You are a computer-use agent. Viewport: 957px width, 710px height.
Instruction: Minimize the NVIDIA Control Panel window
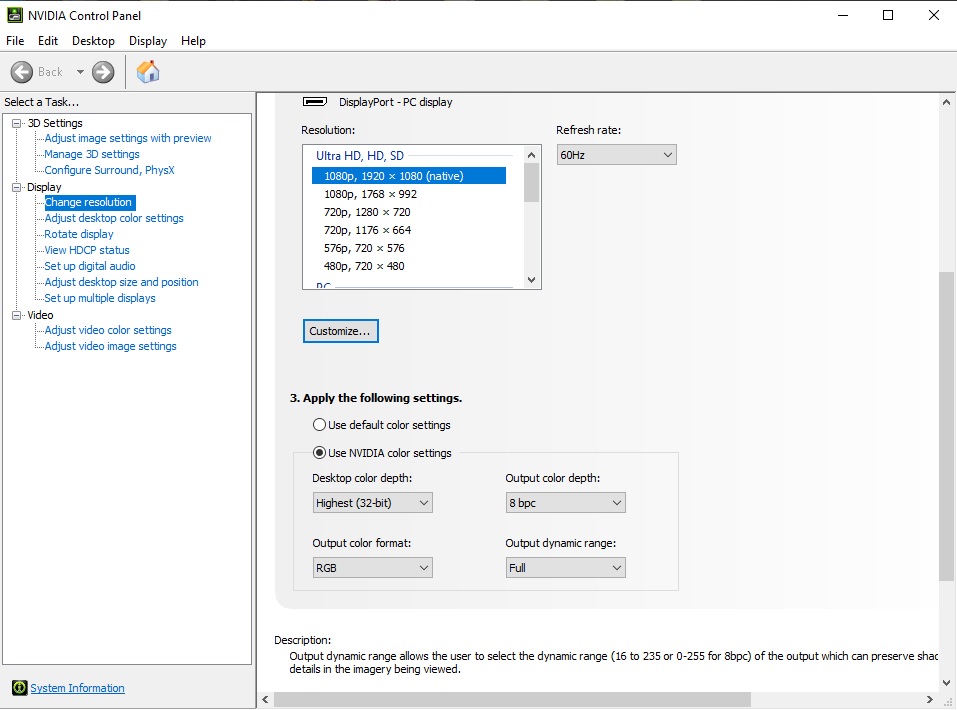(x=843, y=15)
